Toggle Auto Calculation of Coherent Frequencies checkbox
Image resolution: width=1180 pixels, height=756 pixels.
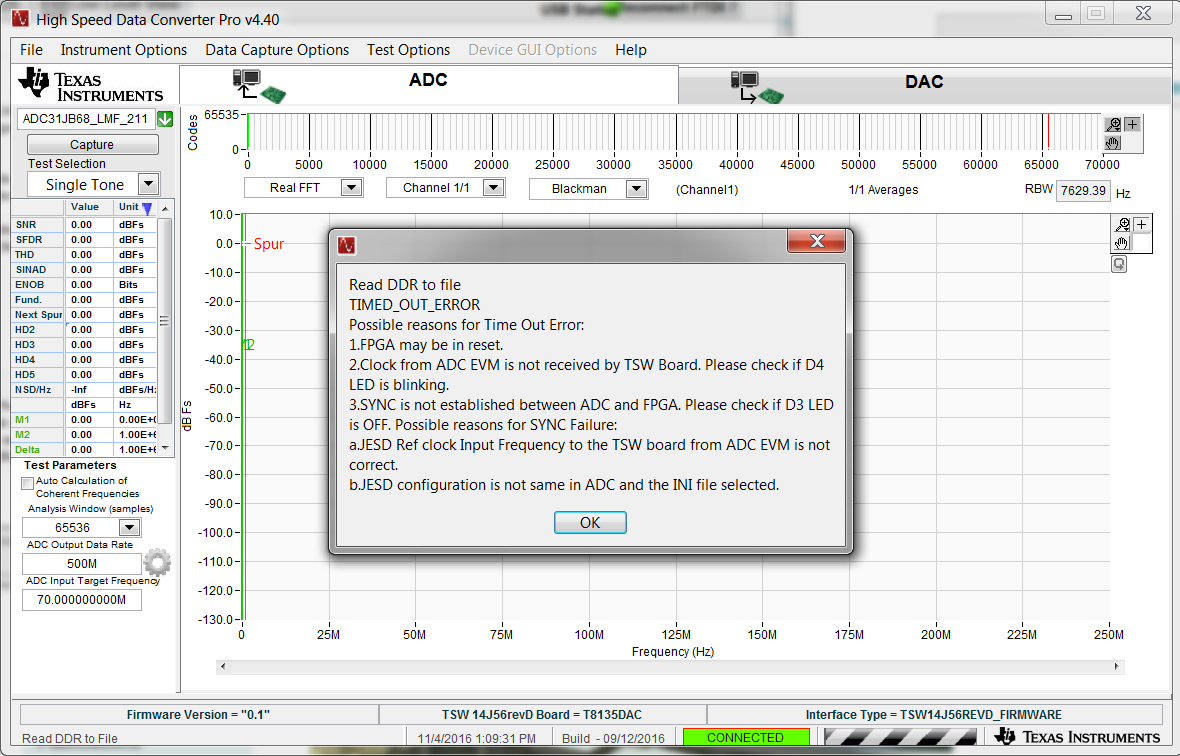[28, 483]
